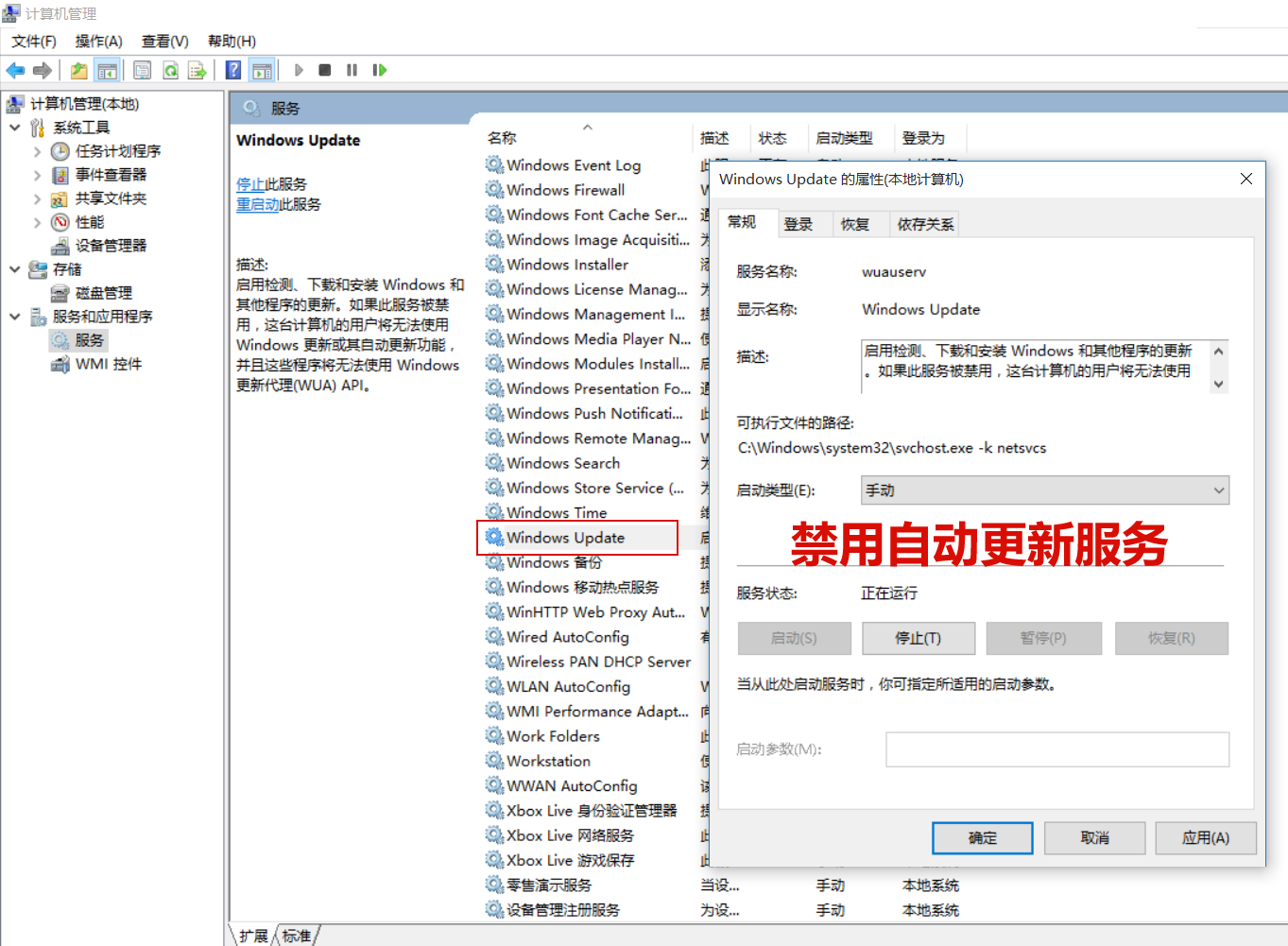The height and width of the screenshot is (946, 1288).
Task: Click the gear icon beside Workstation
Action: [x=494, y=760]
